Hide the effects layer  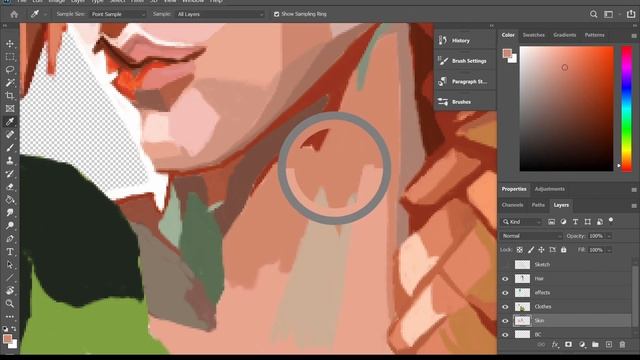(505, 293)
